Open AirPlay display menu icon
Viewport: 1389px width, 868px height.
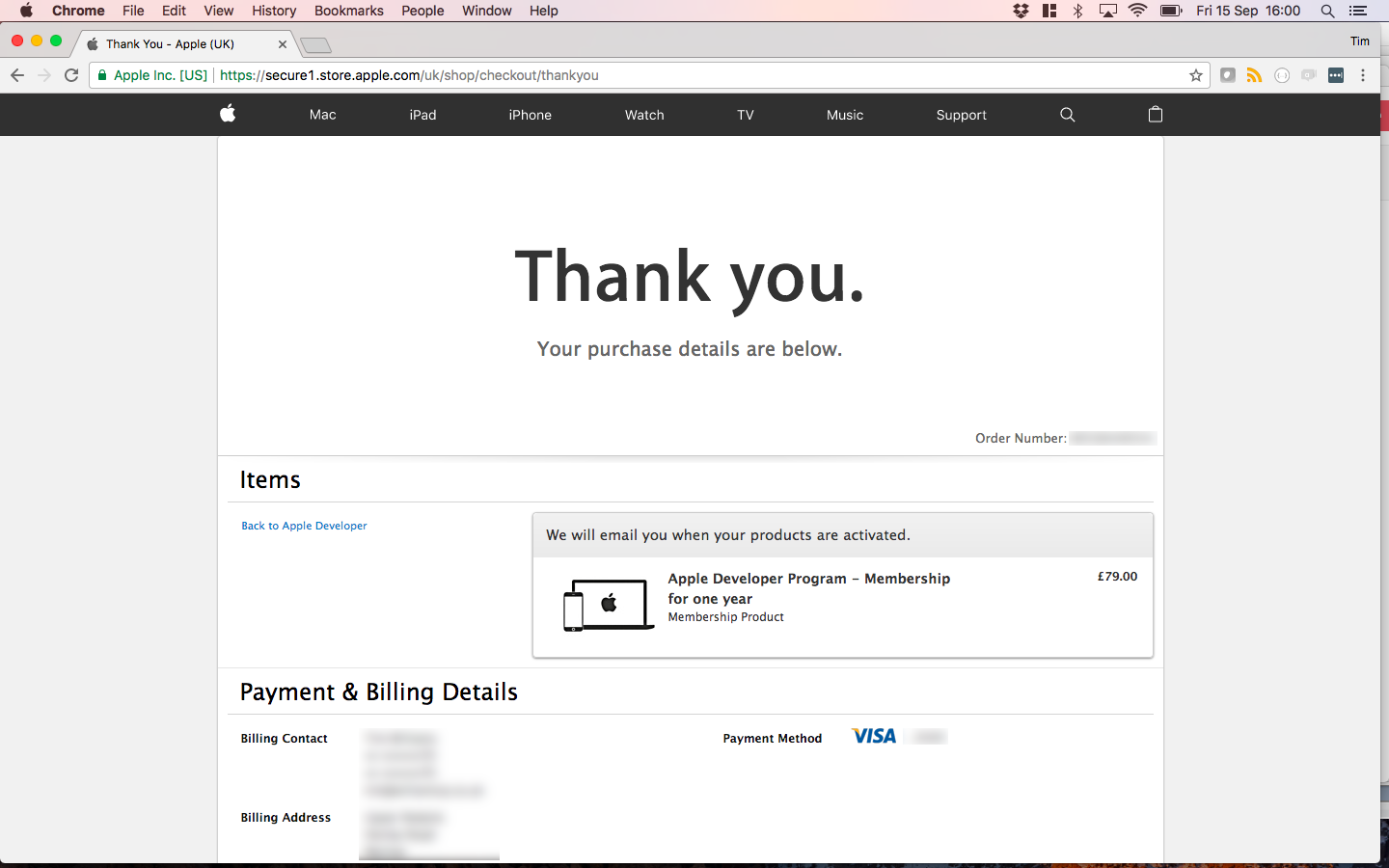pyautogui.click(x=1108, y=11)
